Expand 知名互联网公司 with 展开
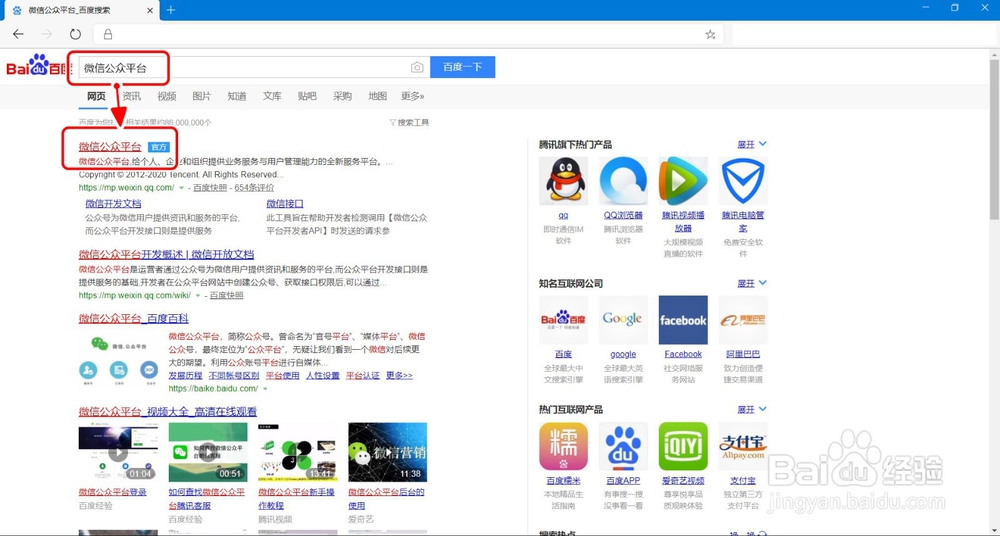Viewport: 1000px width, 536px height. click(752, 283)
